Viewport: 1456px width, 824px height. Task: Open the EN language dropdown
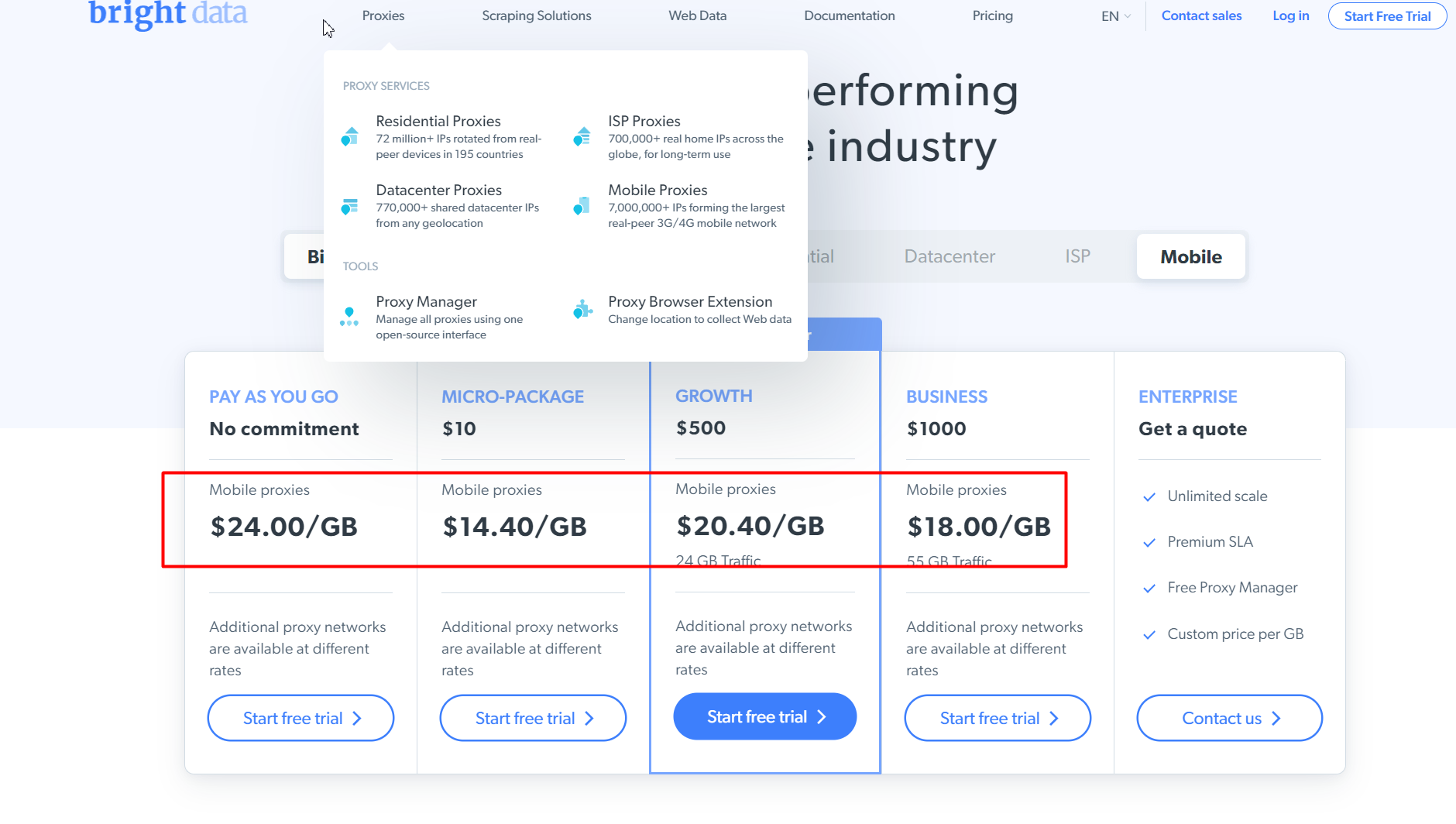[x=1116, y=16]
